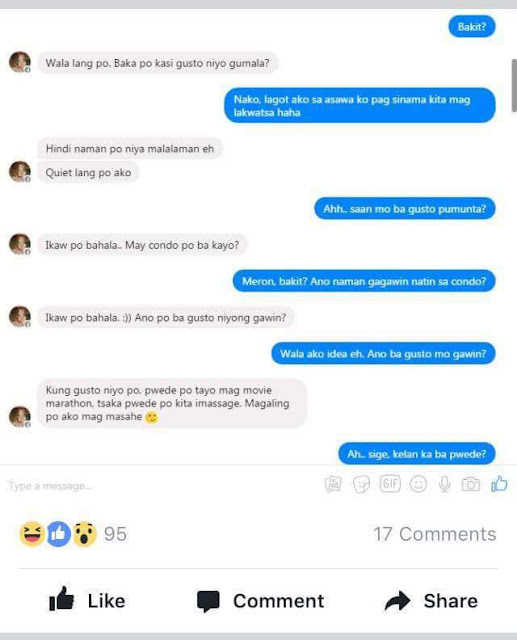Click avatar beside 'Quiet lang po ako'
This screenshot has width=517, height=640.
click(x=20, y=172)
